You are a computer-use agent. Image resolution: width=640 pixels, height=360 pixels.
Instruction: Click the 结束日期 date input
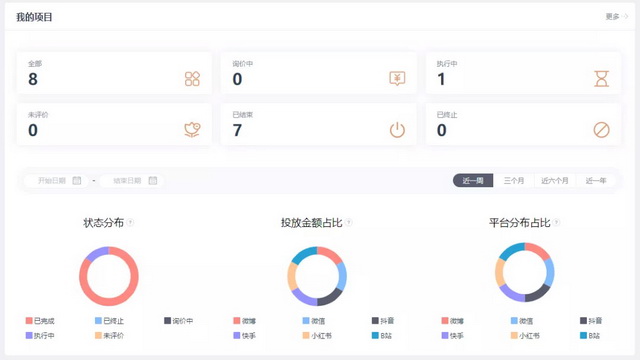tap(131, 180)
